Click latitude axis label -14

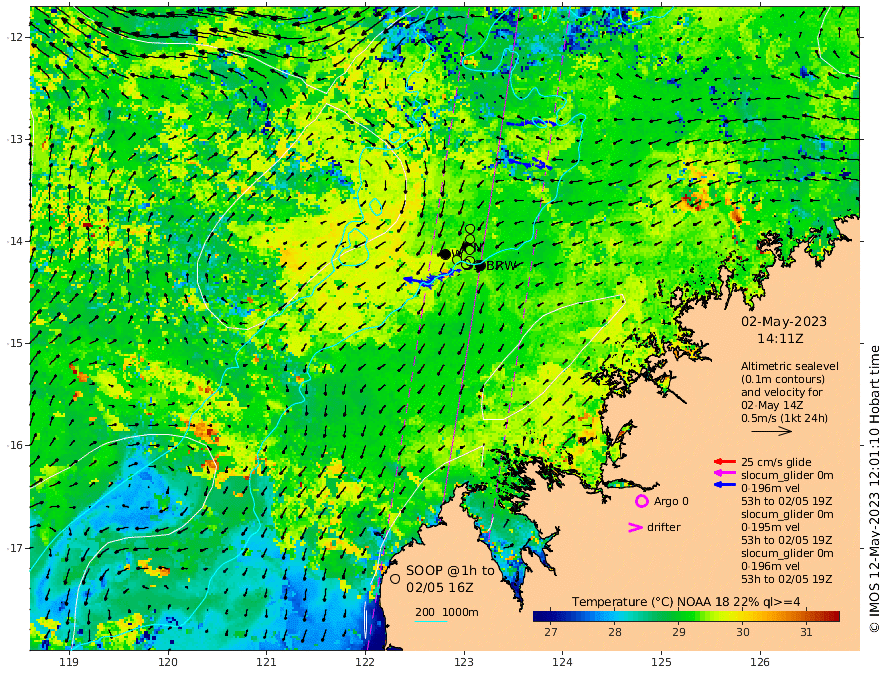(15, 241)
